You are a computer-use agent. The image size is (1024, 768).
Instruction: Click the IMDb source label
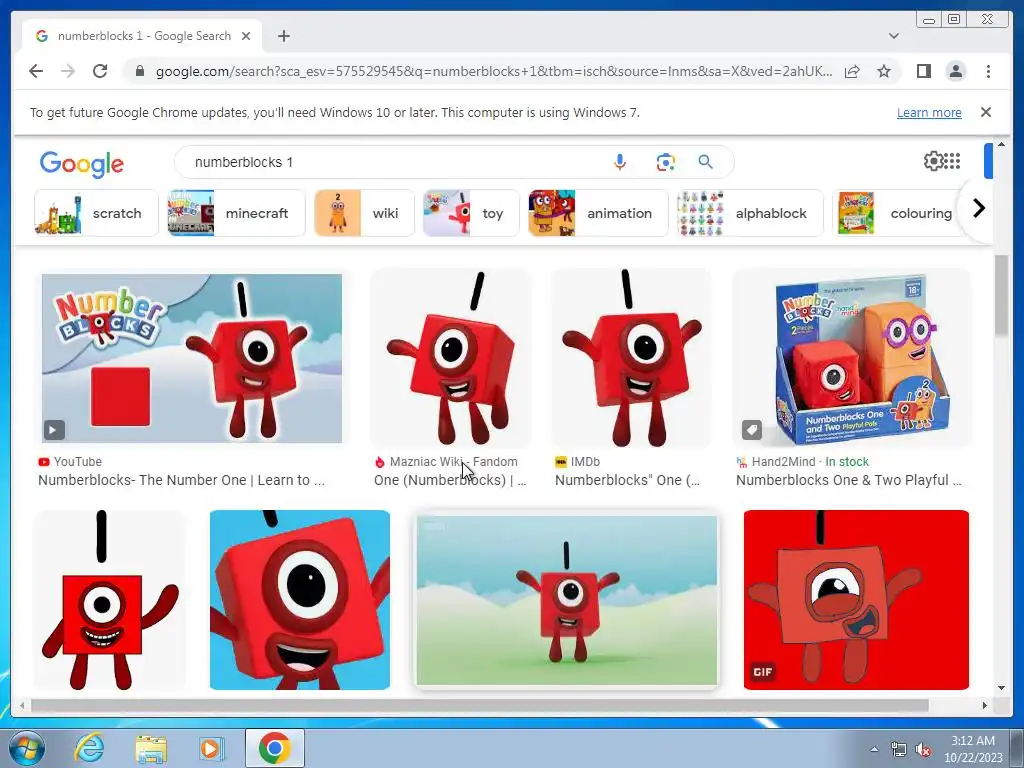[x=577, y=462]
